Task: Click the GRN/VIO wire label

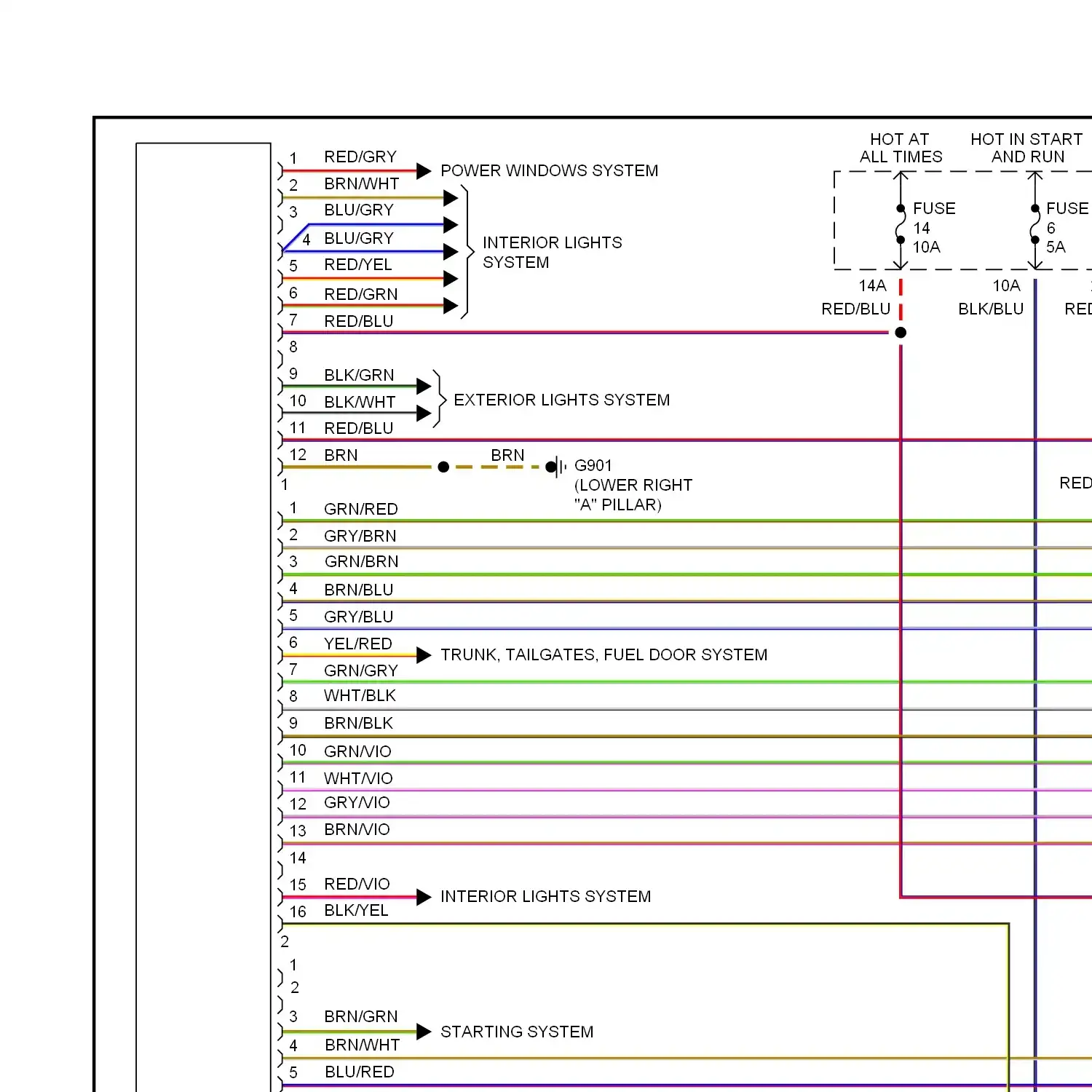Action: pos(357,752)
